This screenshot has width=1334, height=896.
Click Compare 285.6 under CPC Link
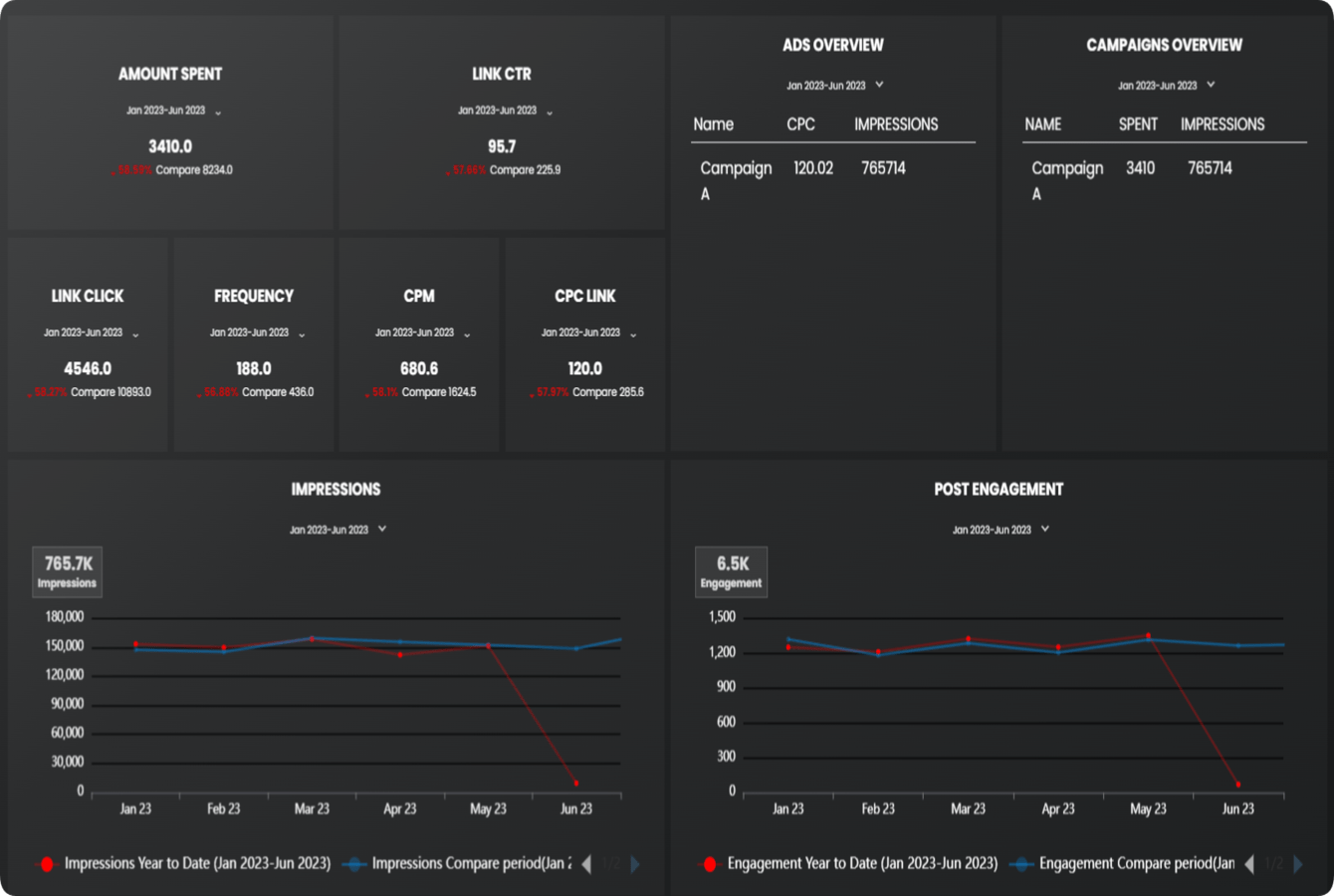[x=608, y=392]
